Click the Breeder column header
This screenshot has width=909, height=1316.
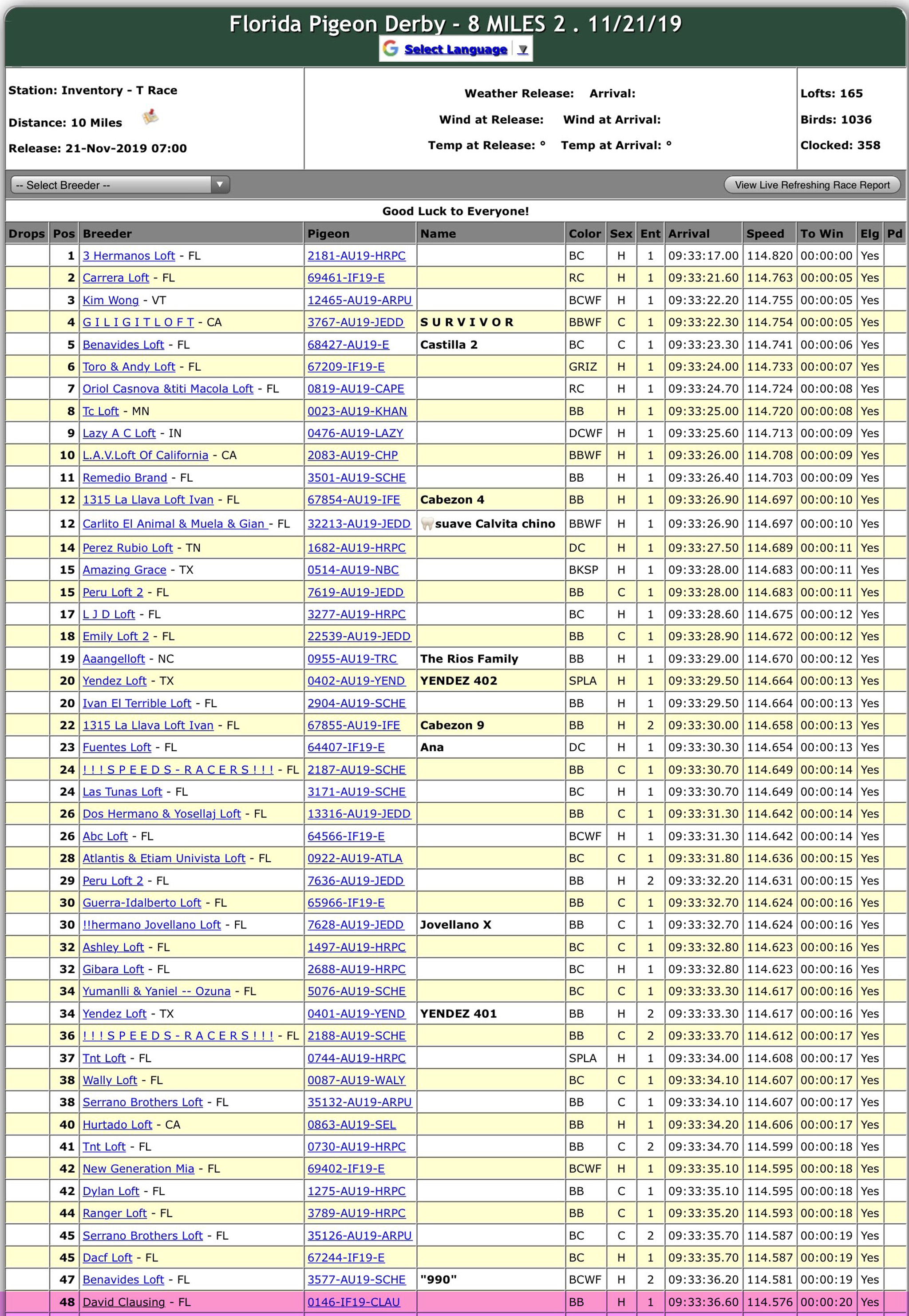click(107, 234)
